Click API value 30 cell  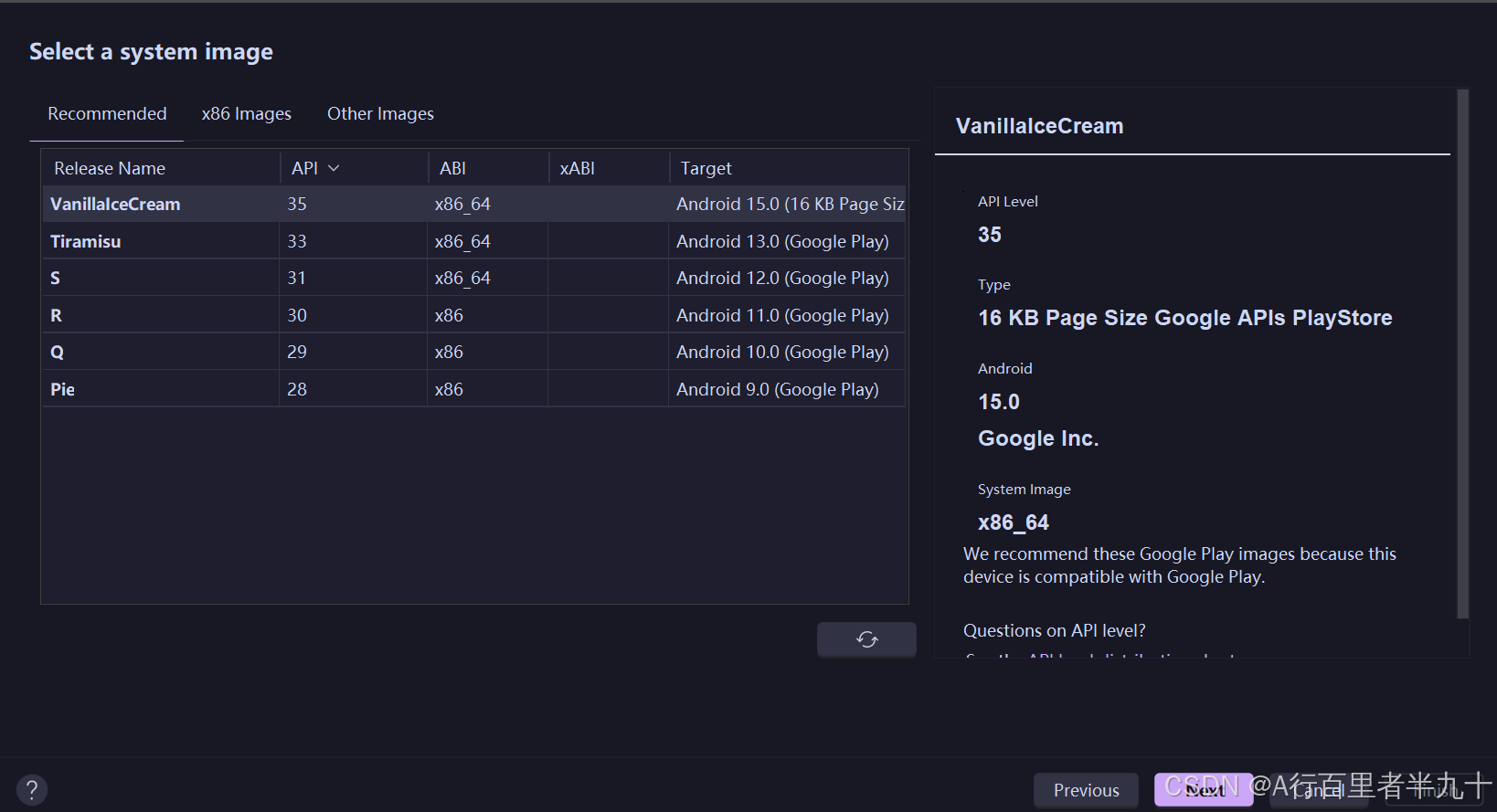click(x=353, y=315)
